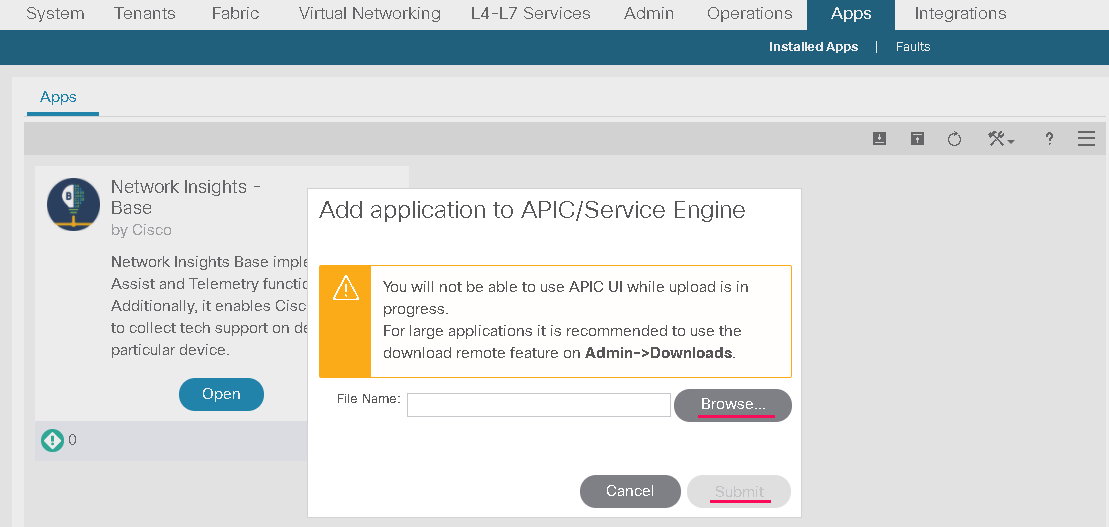Click the 'Admin->Downloads' bold text in warning
The height and width of the screenshot is (527, 1109).
click(658, 352)
